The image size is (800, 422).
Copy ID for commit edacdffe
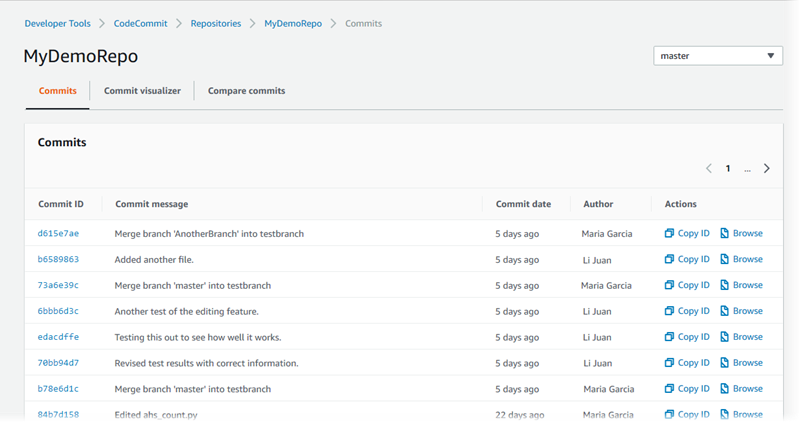pyautogui.click(x=687, y=337)
